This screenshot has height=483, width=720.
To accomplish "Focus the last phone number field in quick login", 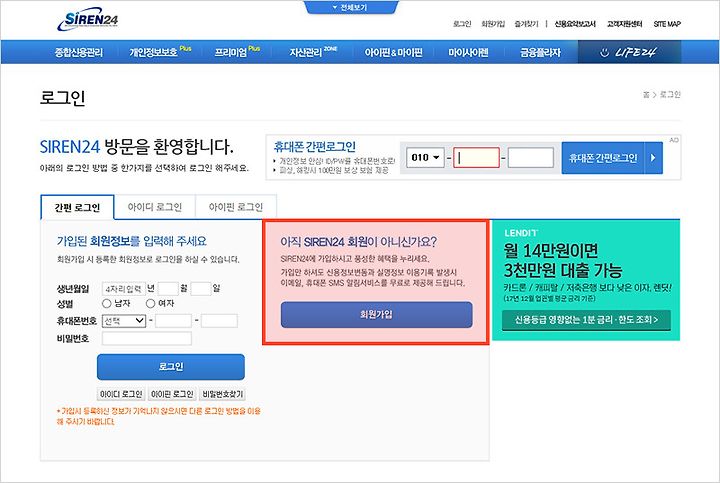I will (530, 157).
